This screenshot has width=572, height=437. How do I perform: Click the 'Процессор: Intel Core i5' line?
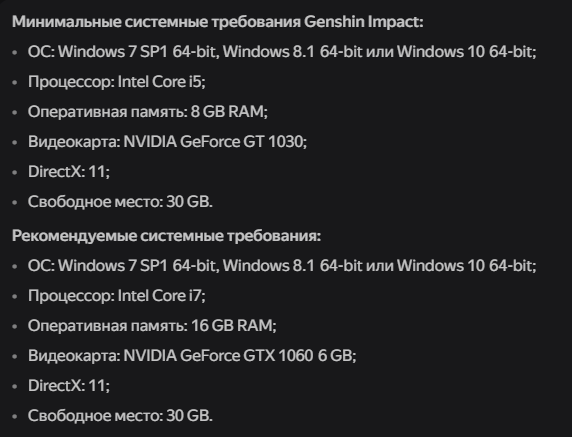pos(117,82)
